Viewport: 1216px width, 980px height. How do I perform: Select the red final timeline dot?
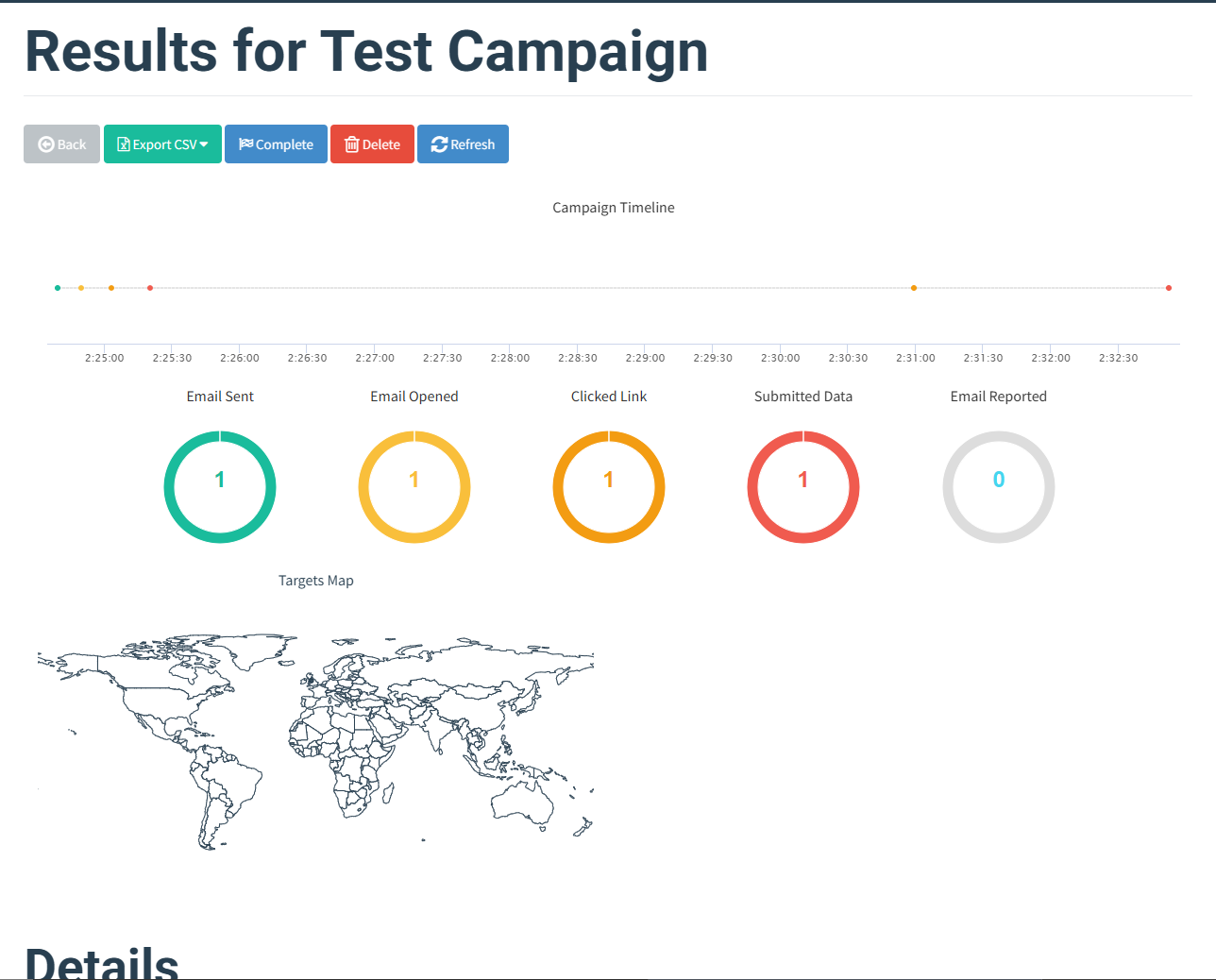point(1169,288)
